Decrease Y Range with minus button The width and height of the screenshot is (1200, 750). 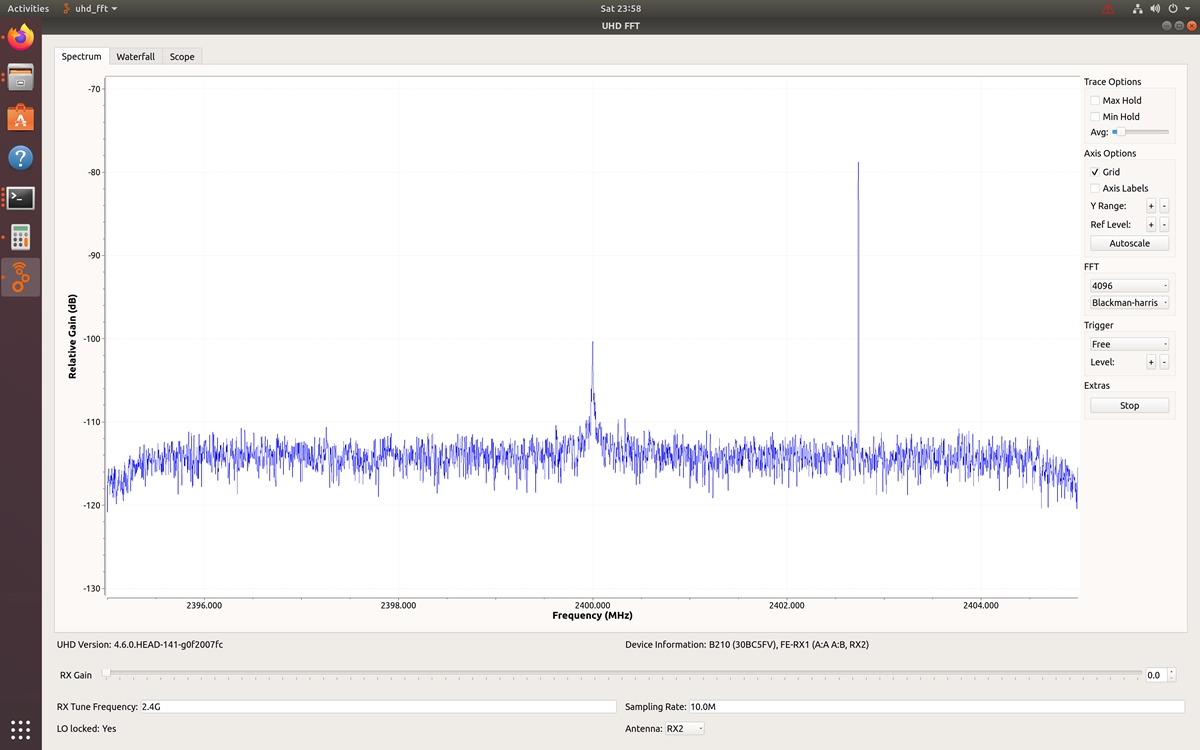point(1164,206)
